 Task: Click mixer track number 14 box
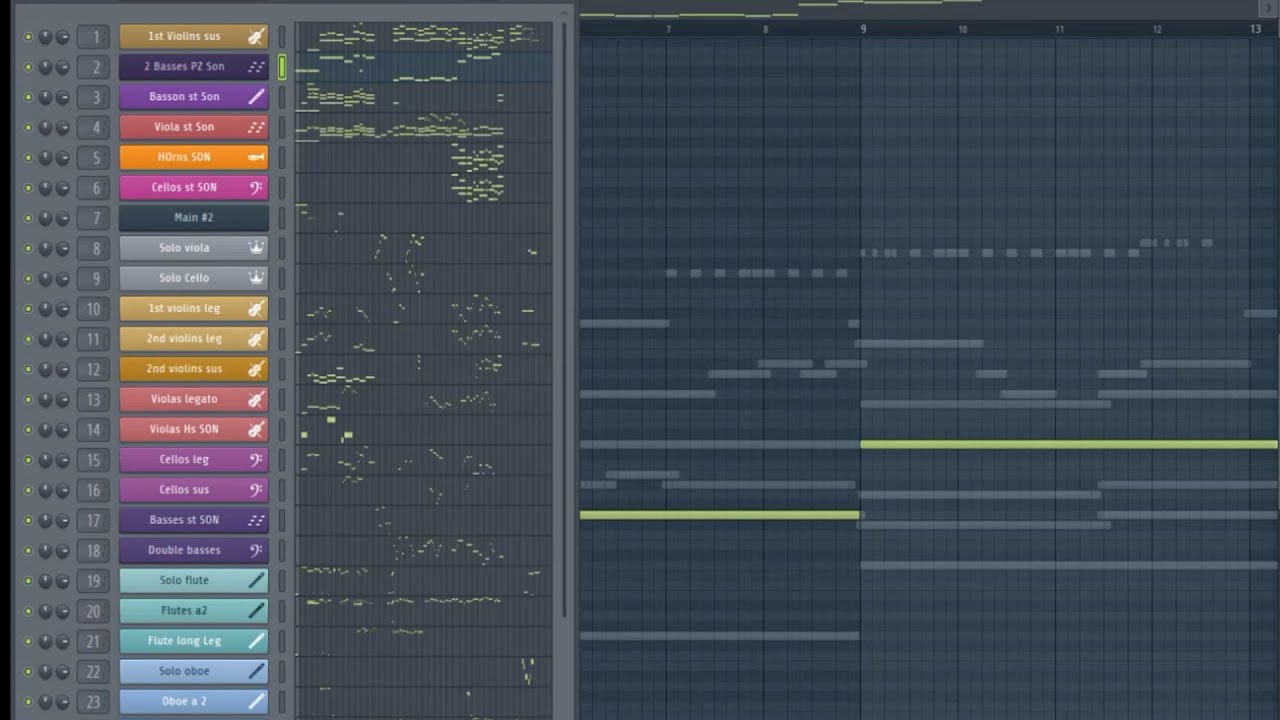tap(93, 429)
